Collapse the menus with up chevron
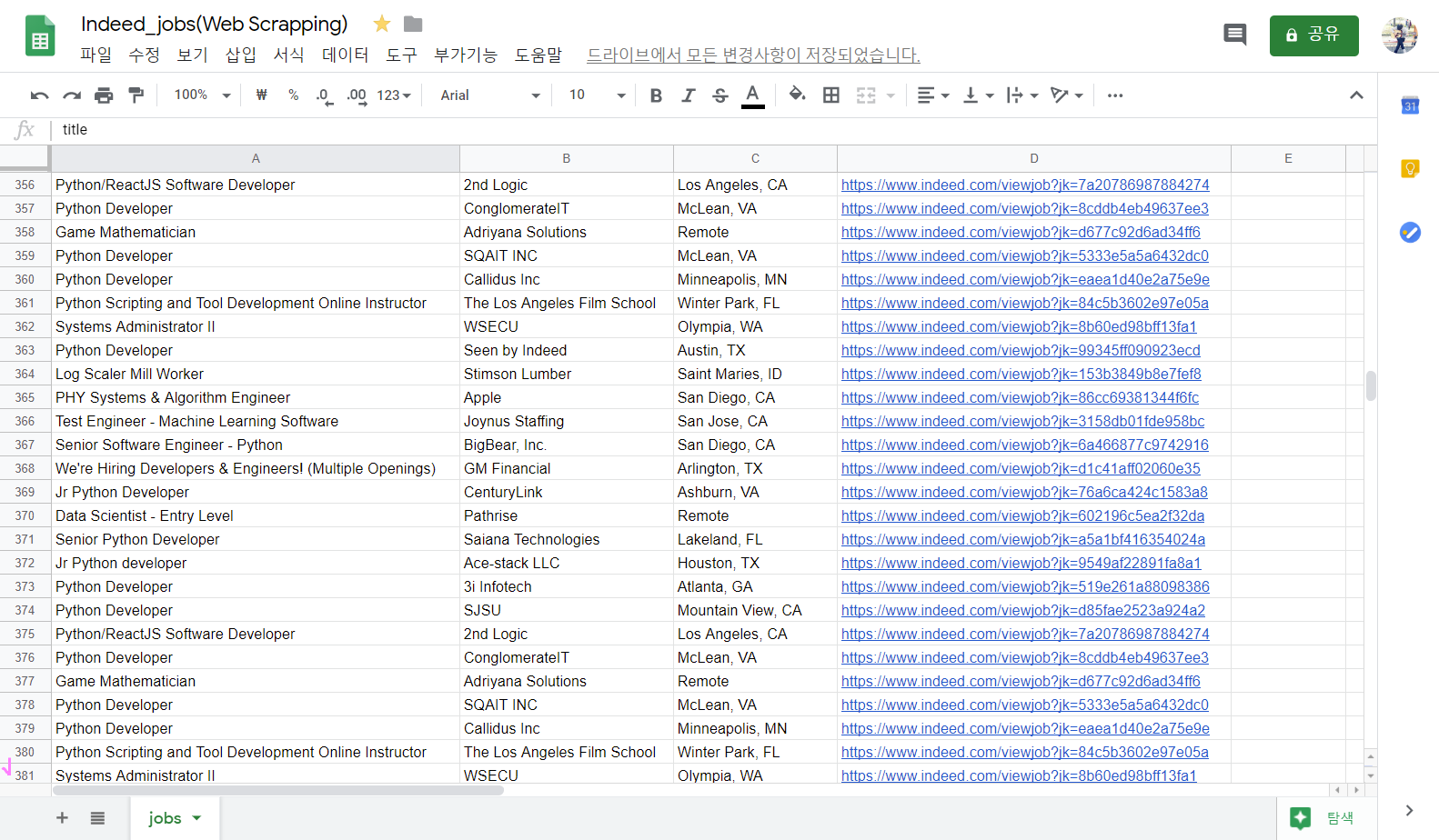1439x840 pixels. 1356,95
